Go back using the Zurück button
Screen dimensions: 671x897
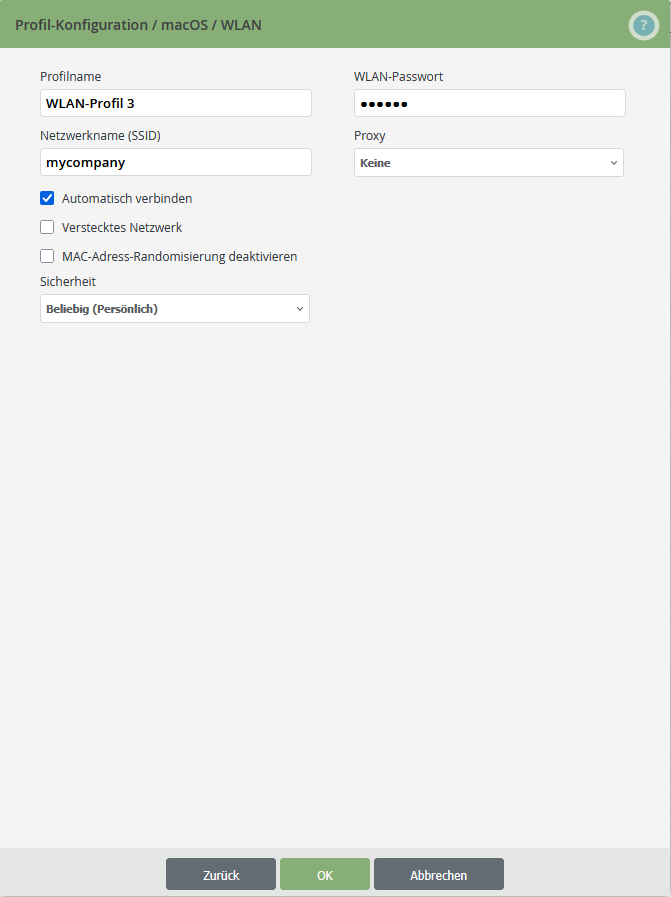[x=220, y=873]
